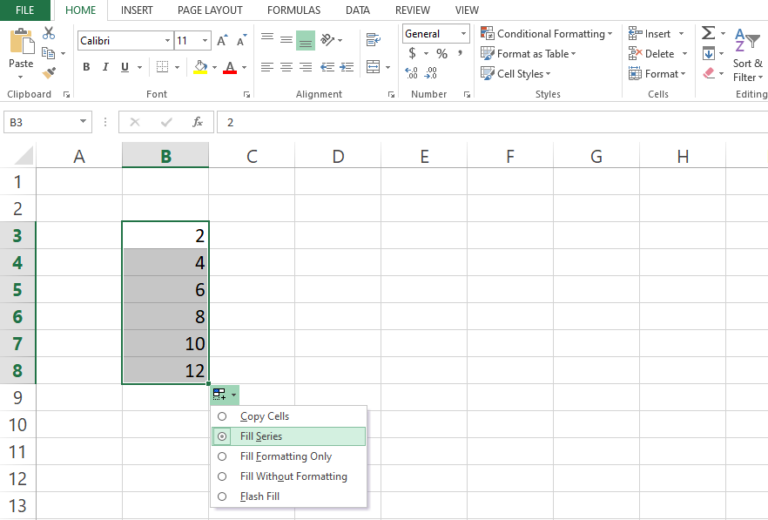Decrease font size with small A icon
The width and height of the screenshot is (768, 520).
[241, 40]
